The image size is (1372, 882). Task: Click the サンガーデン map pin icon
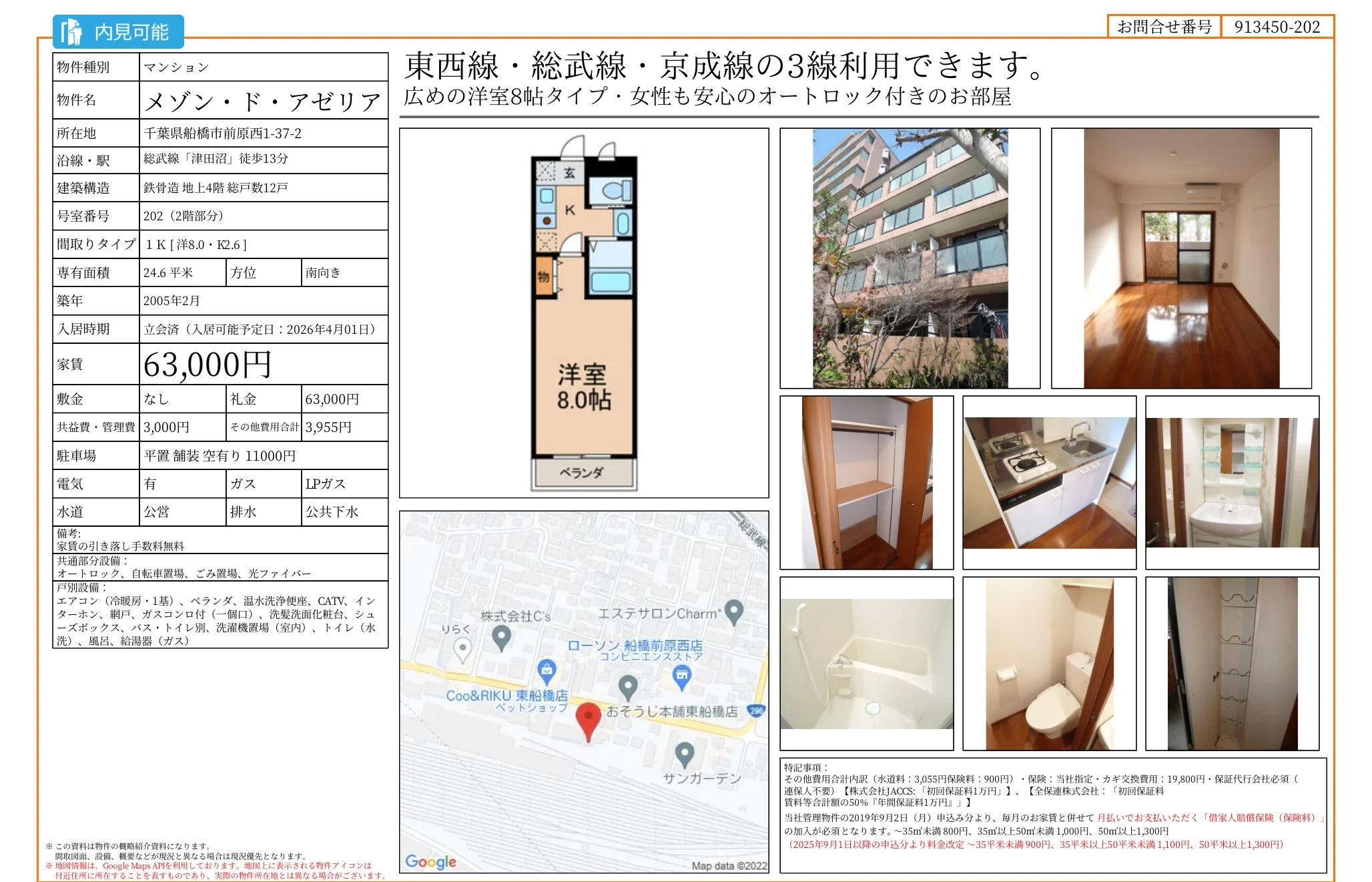pyautogui.click(x=684, y=754)
